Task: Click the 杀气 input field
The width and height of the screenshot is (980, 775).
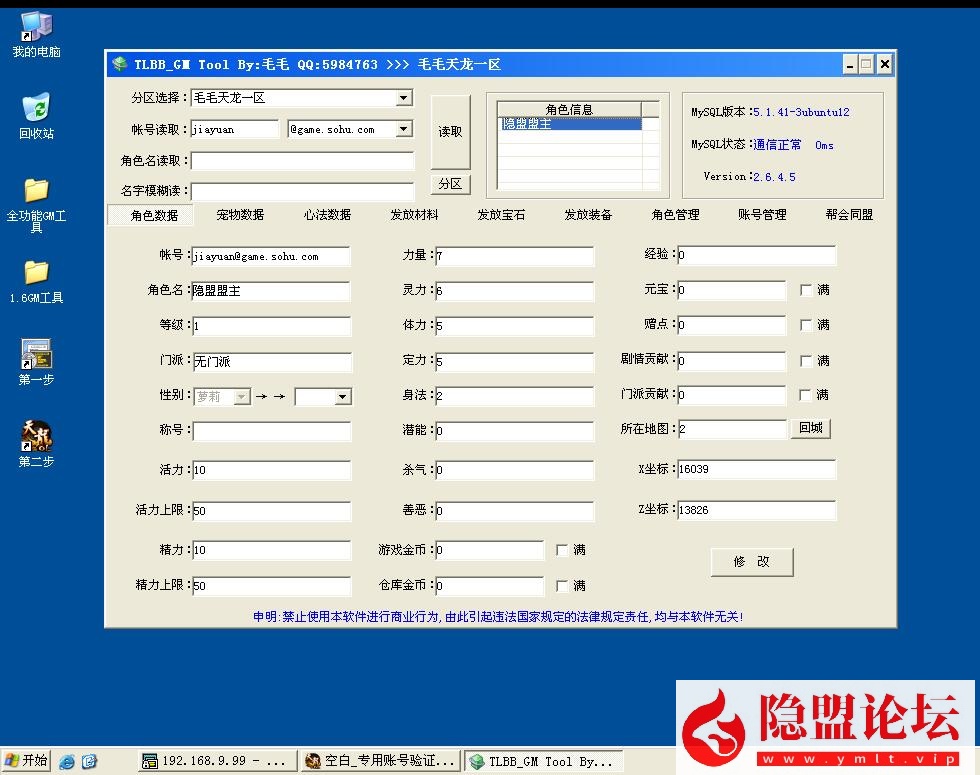Action: [x=514, y=470]
